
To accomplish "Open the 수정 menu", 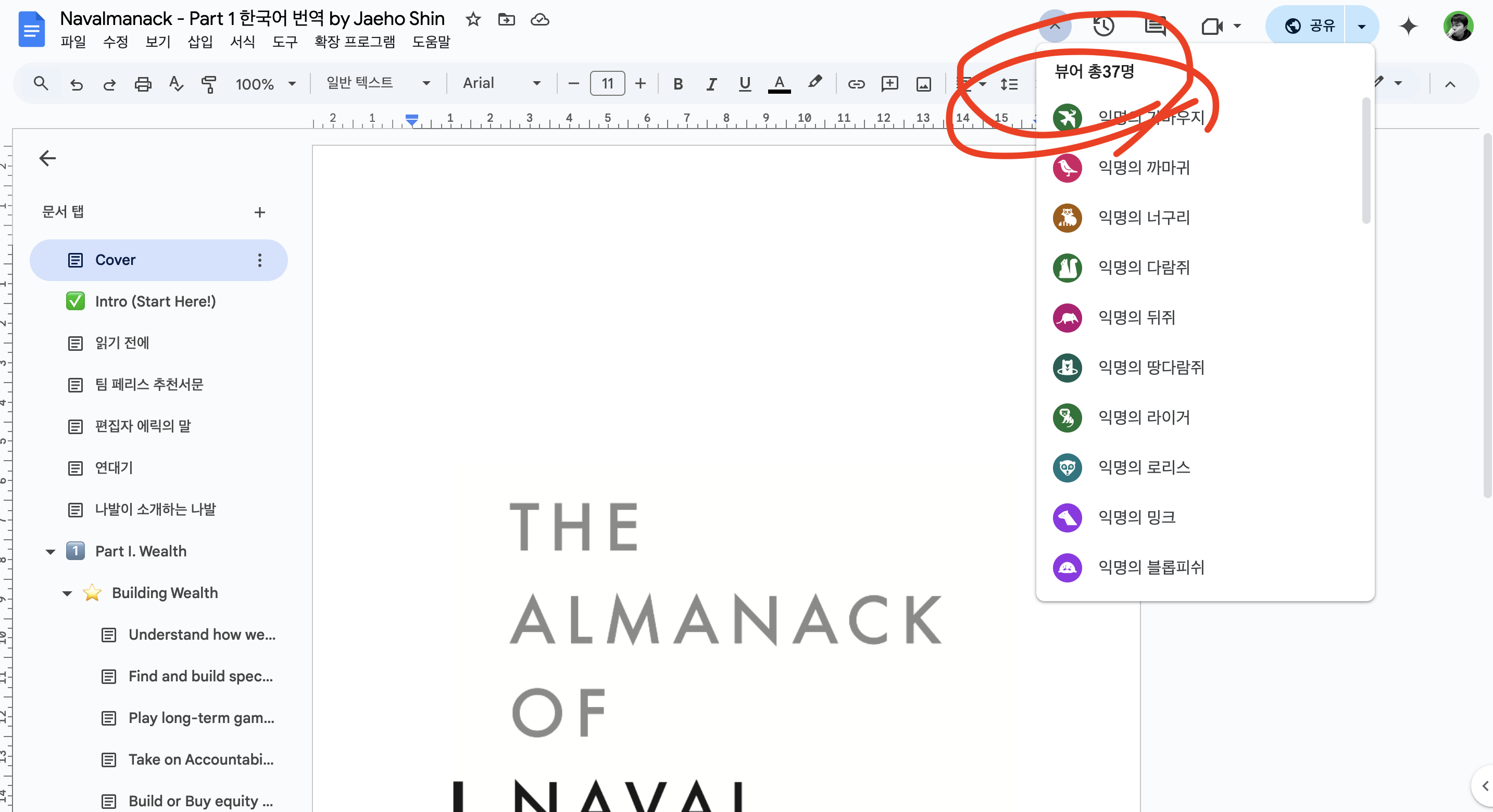I will point(115,42).
